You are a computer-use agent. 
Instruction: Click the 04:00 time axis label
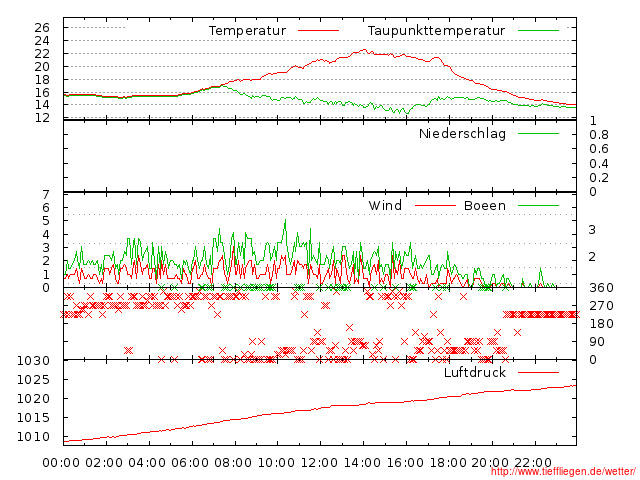pos(147,463)
